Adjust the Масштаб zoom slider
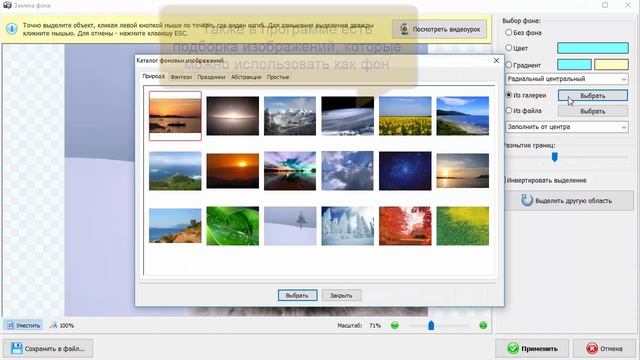Viewport: 640px width, 360px height. pos(431,325)
